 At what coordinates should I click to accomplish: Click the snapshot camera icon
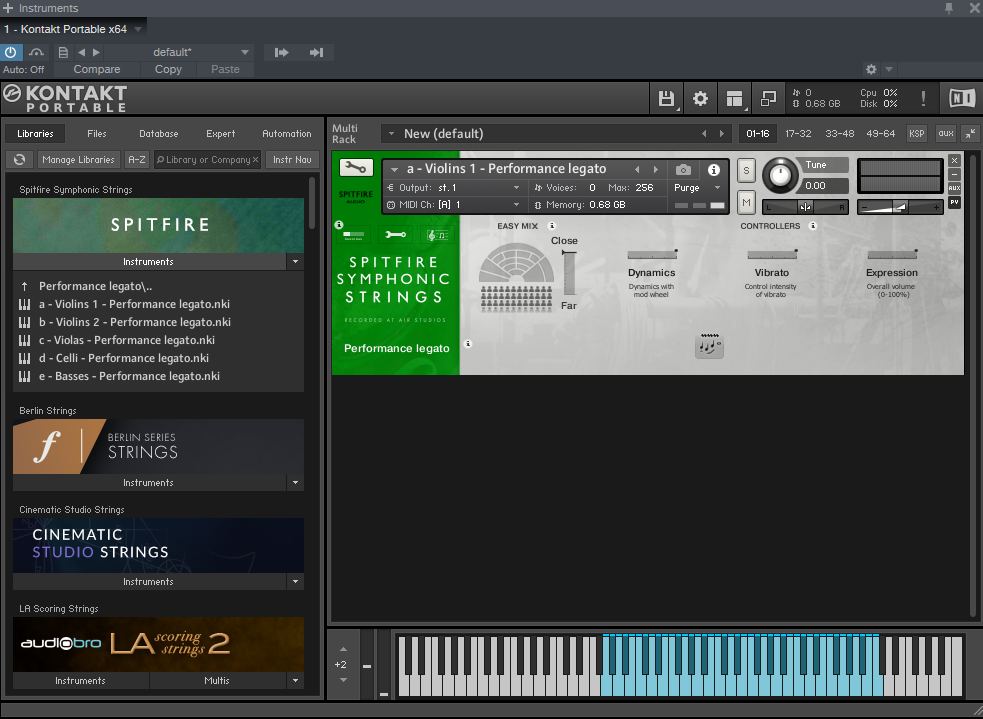point(683,170)
